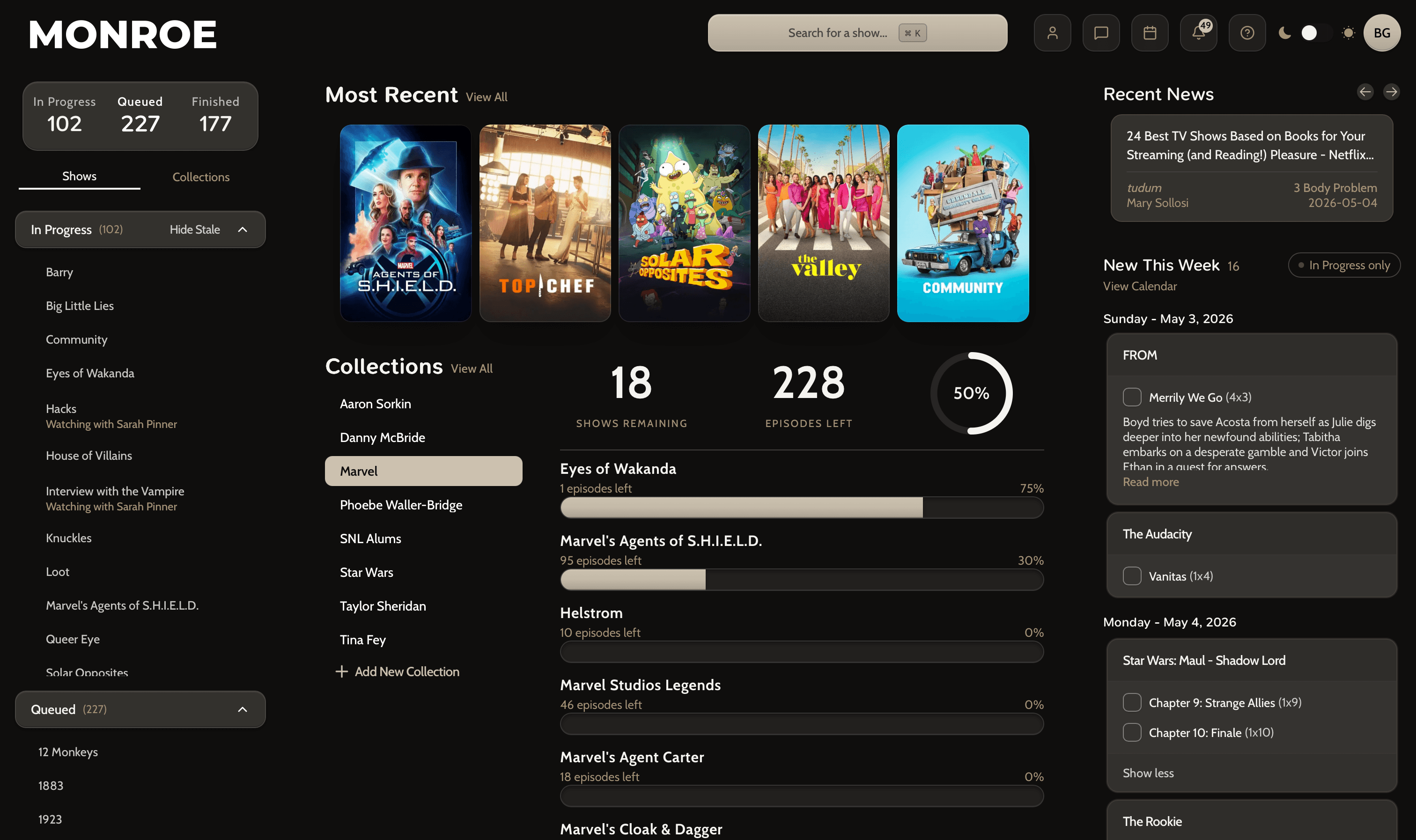Screen dimensions: 1416x840
Task: Select the Marvel collection
Action: click(423, 471)
